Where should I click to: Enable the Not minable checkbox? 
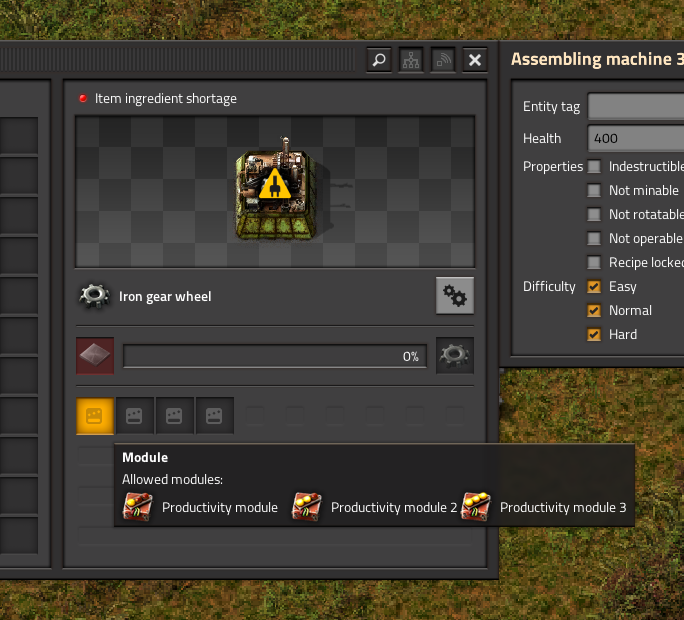[594, 190]
